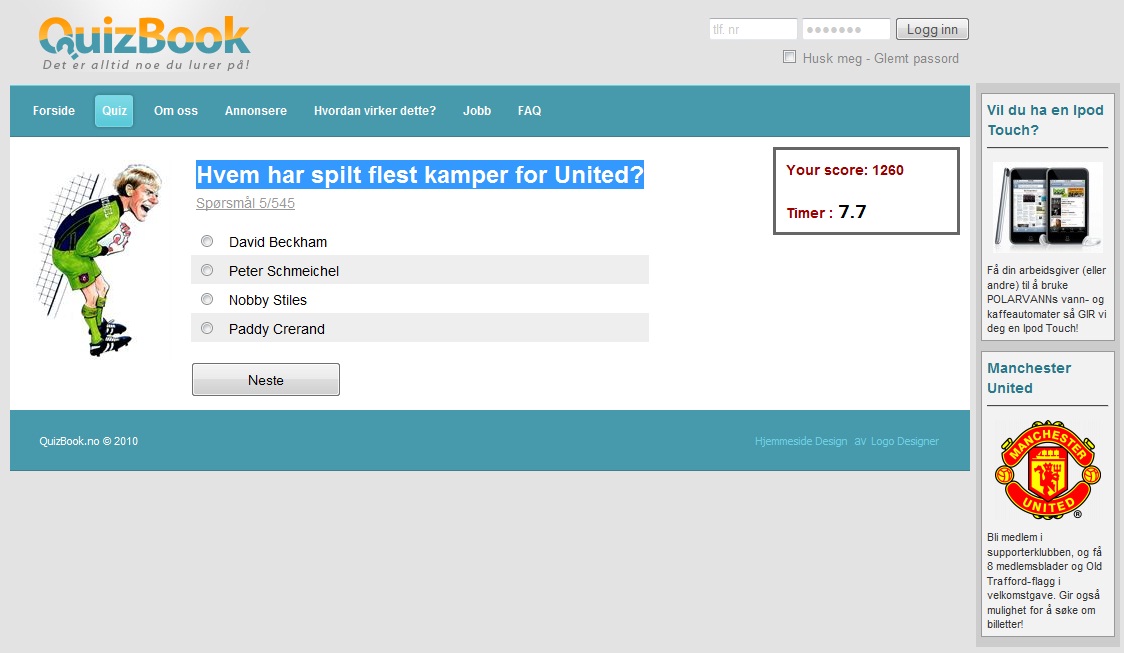The width and height of the screenshot is (1124, 653).
Task: Click the David Beckham answer label
Action: click(278, 242)
